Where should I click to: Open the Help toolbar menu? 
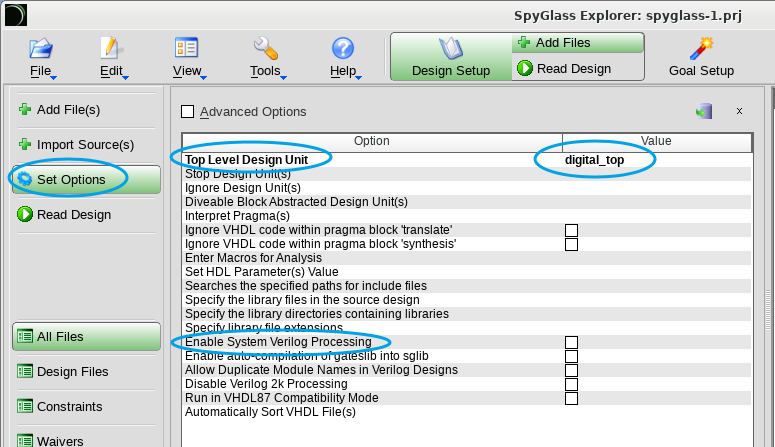click(x=343, y=56)
